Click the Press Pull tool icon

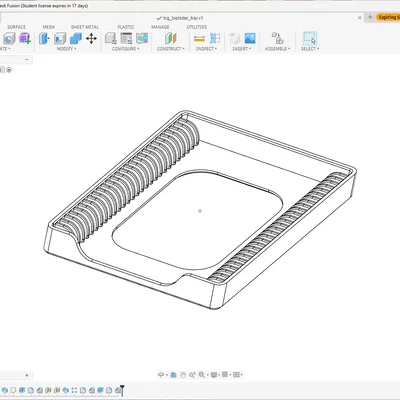44,39
